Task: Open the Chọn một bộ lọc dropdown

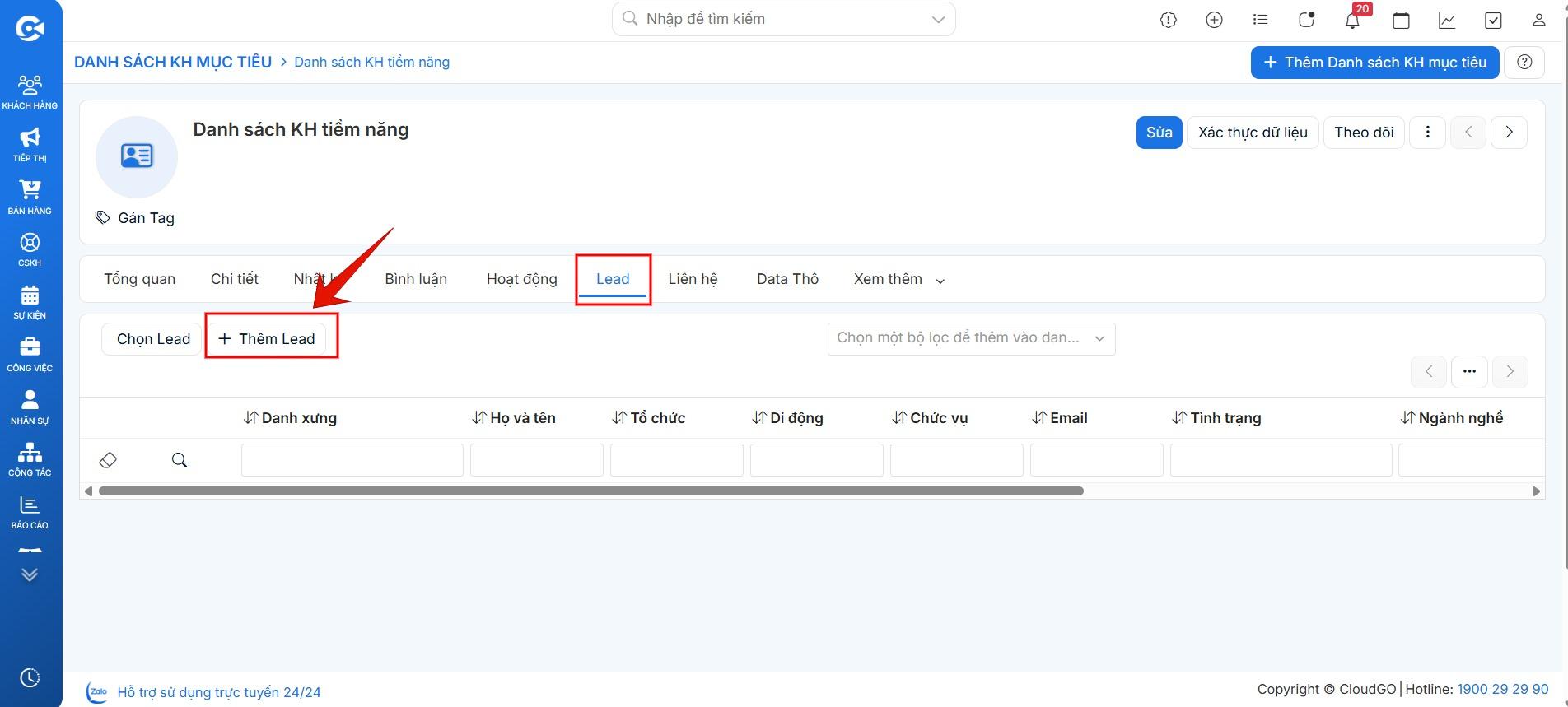Action: [971, 338]
